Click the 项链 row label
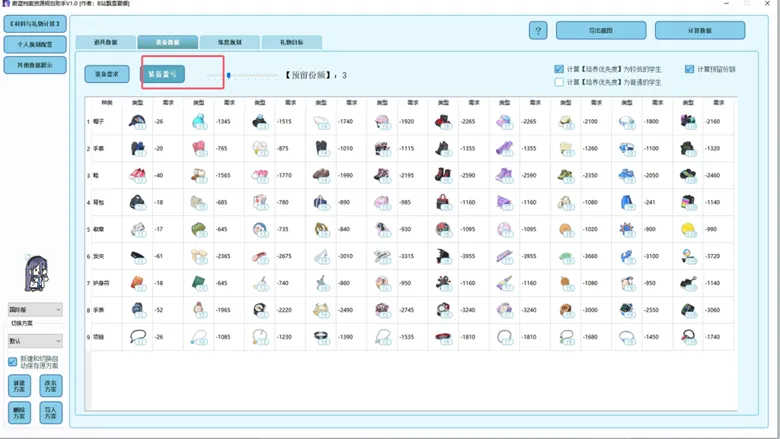 pos(98,337)
